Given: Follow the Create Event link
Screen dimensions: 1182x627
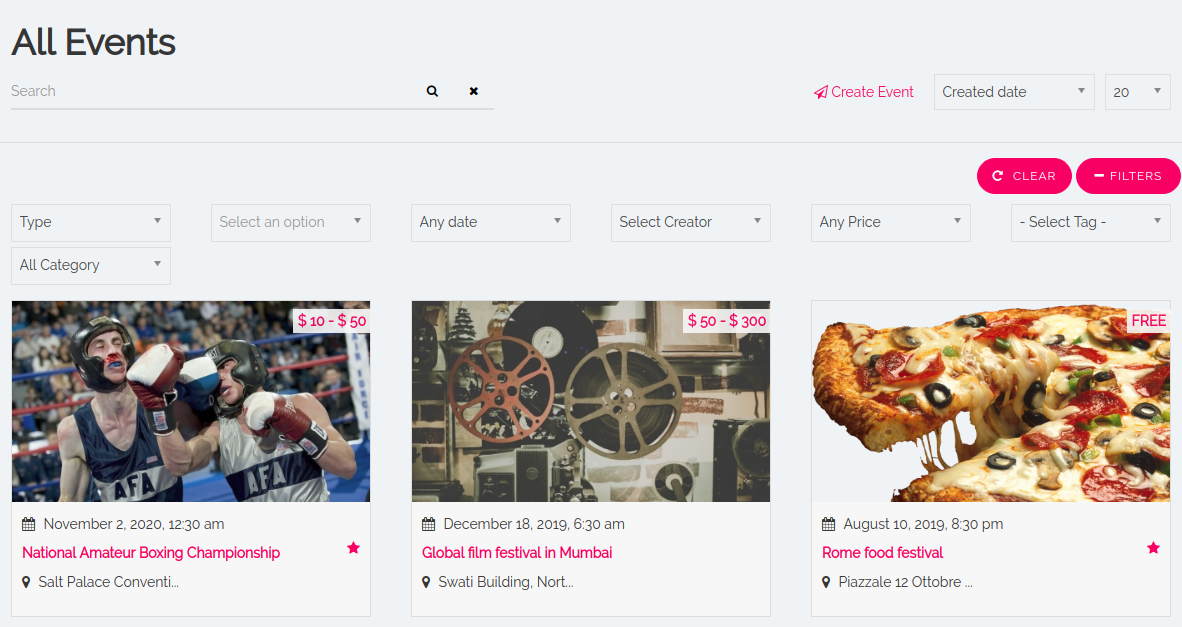Looking at the screenshot, I should pos(864,92).
